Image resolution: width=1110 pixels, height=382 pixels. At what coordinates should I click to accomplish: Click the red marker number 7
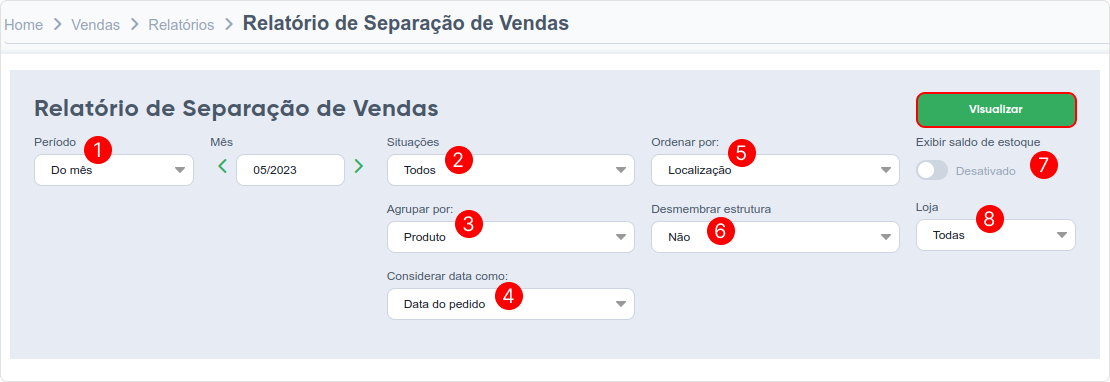point(1043,165)
